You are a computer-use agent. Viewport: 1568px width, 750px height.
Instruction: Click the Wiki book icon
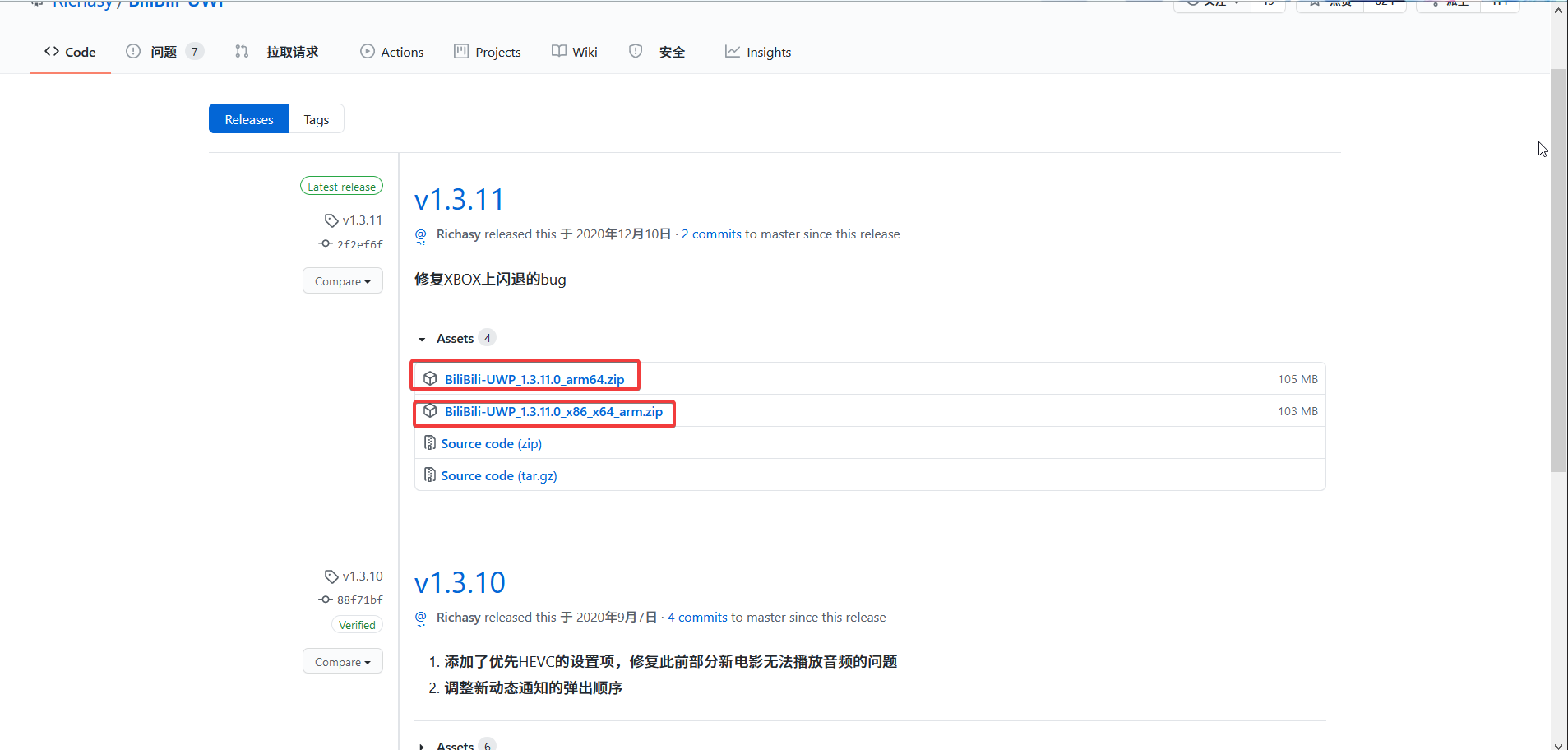coord(559,51)
